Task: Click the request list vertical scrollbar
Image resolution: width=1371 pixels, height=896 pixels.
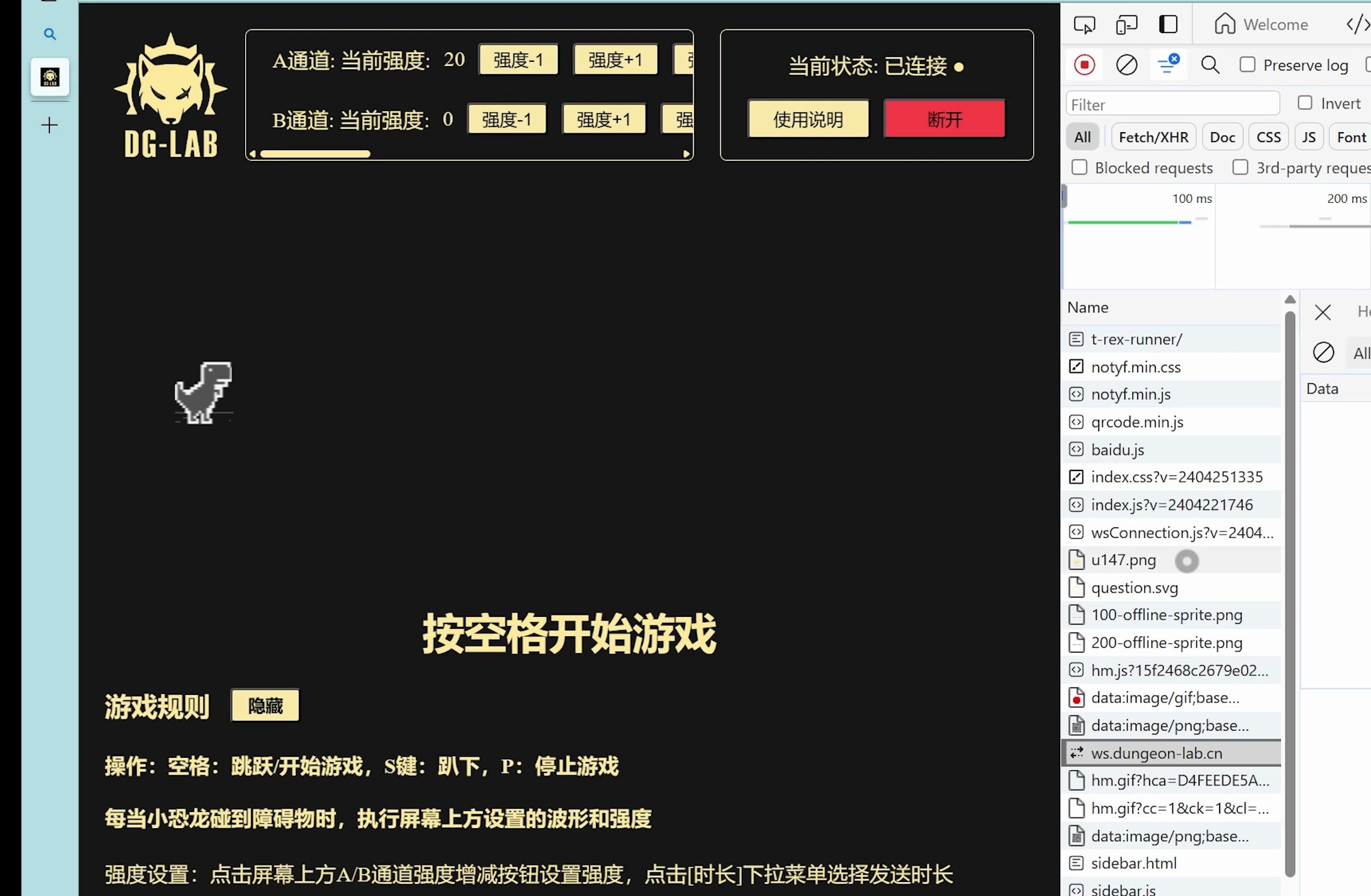Action: pos(1290,594)
